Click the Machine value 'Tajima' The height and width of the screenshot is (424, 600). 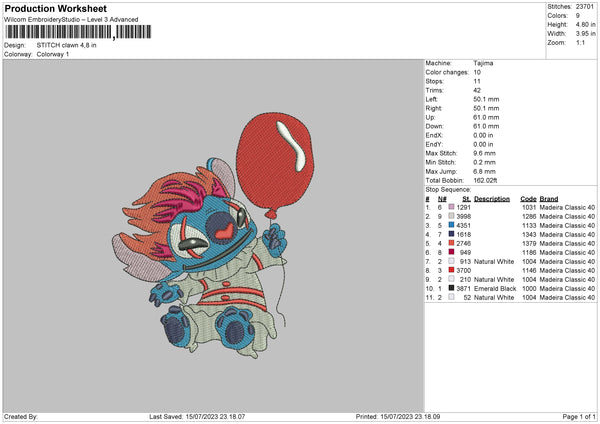[483, 63]
